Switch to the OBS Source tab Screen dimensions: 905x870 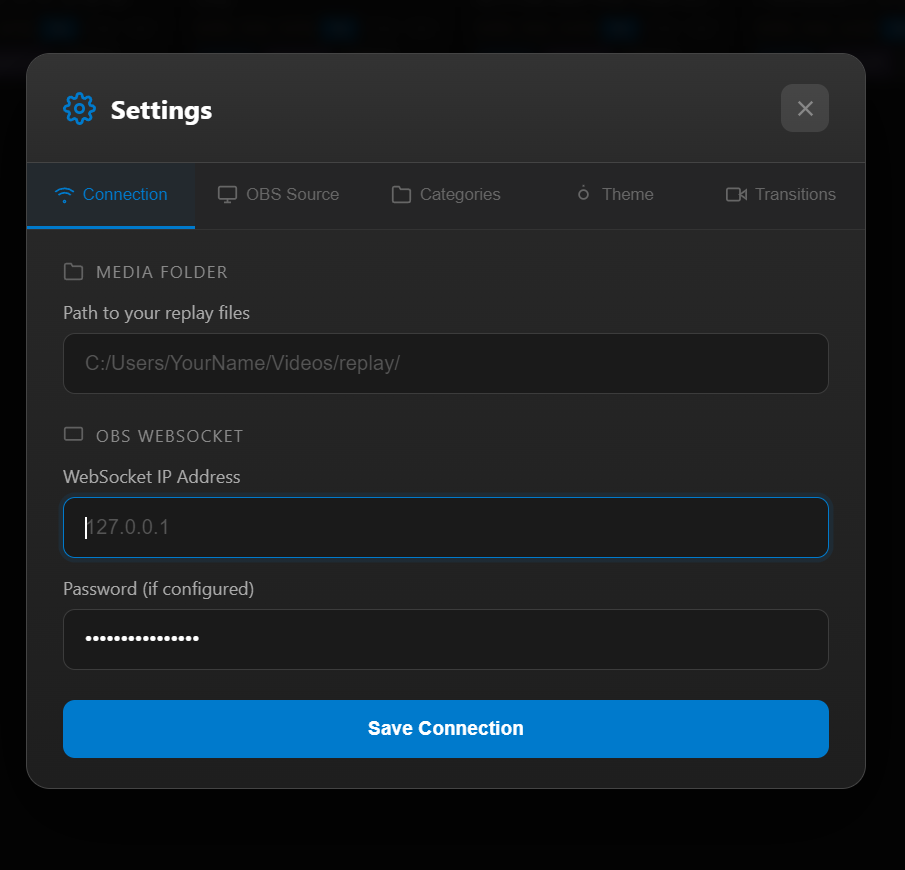(278, 195)
